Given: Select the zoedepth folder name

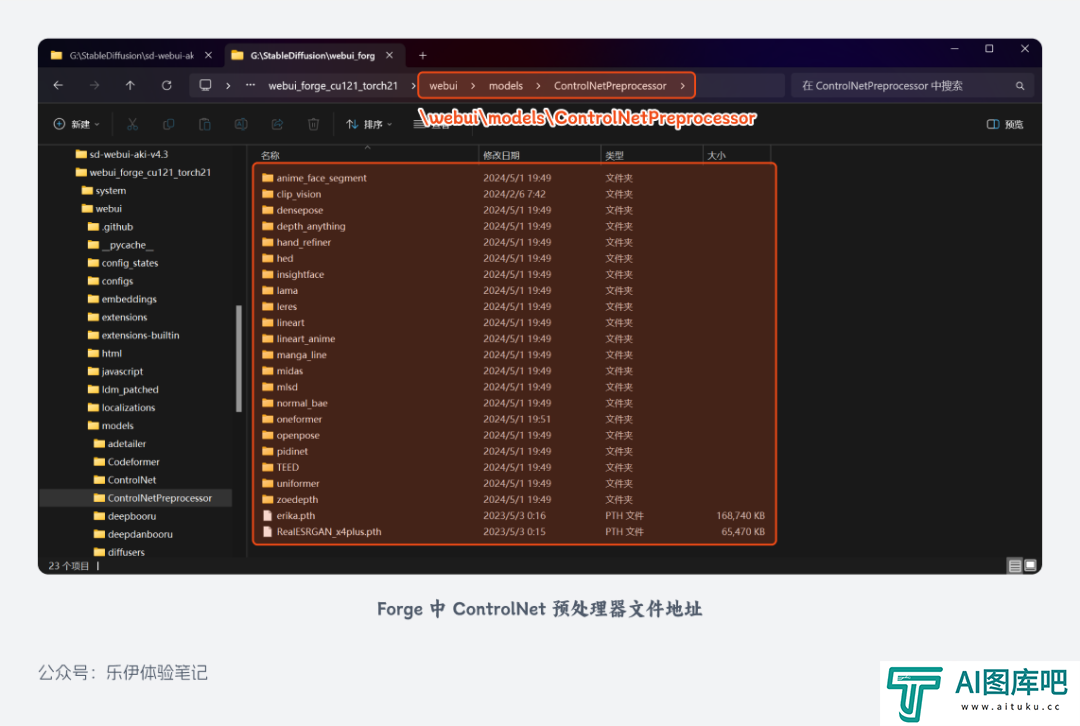Looking at the screenshot, I should [297, 499].
